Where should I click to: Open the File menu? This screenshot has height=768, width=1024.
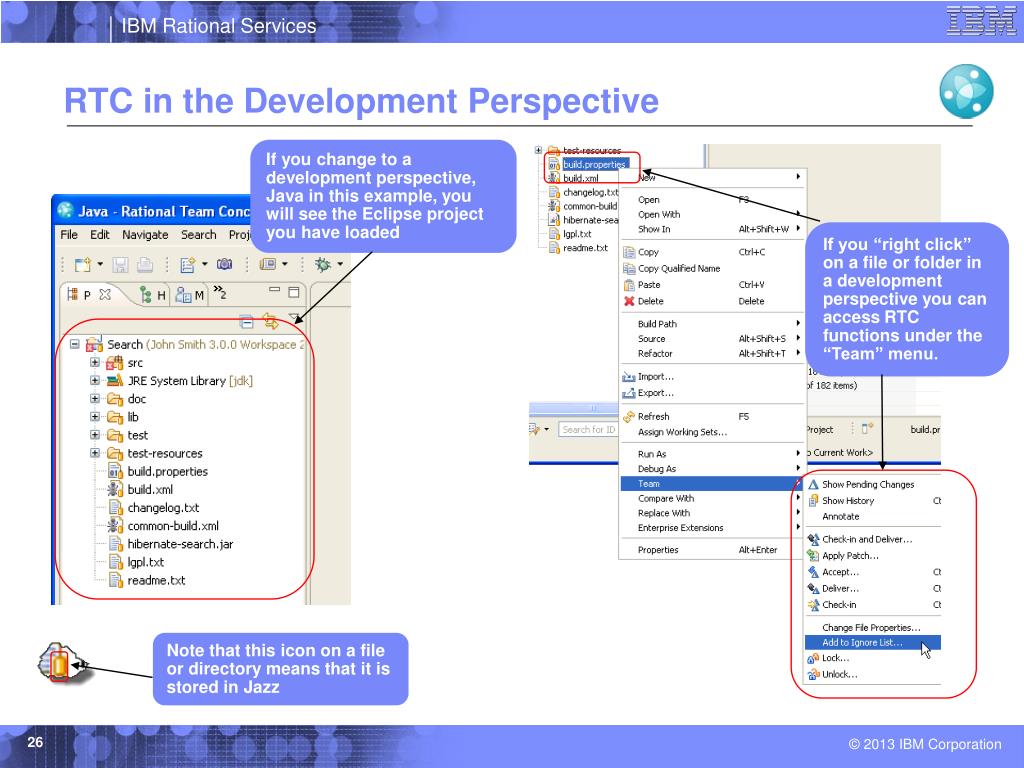coord(69,234)
